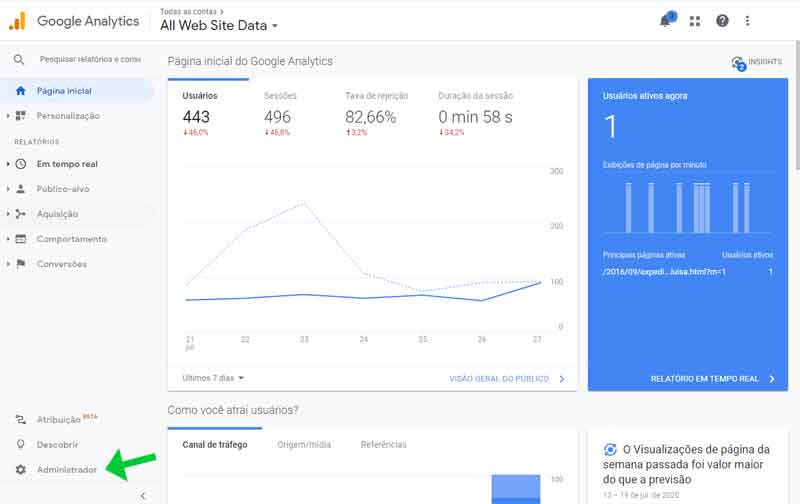
Task: Click the insight icon beside Visualizações de página
Action: 610,449
